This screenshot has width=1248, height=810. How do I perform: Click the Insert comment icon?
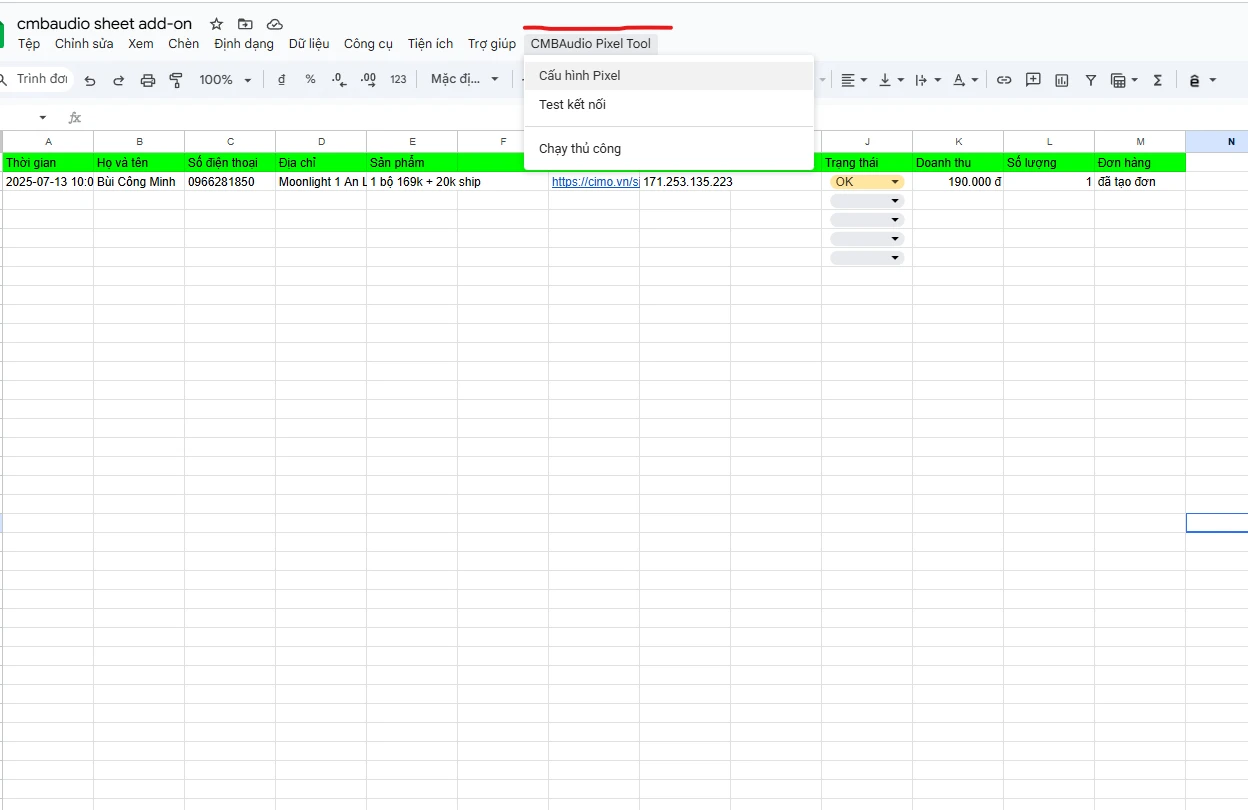tap(1033, 80)
